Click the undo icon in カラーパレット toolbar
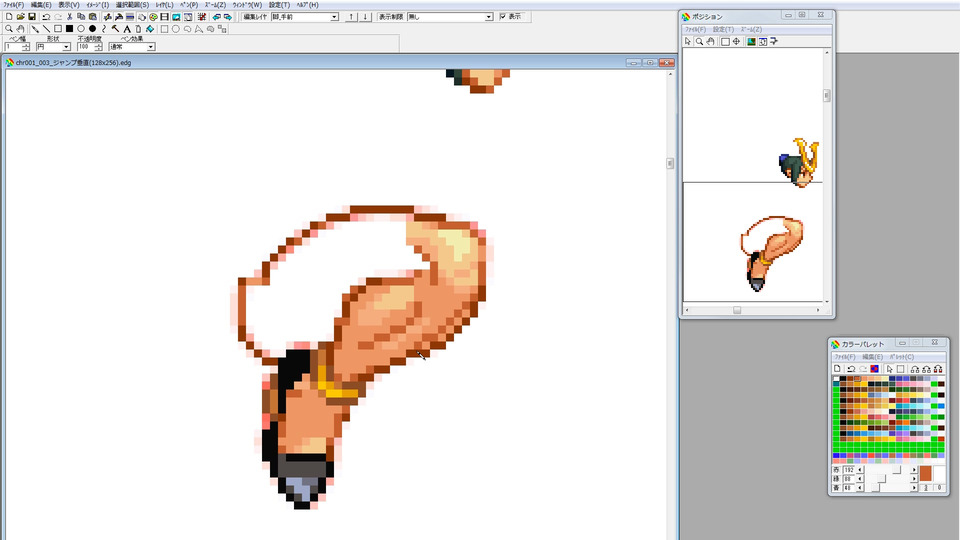 click(851, 369)
